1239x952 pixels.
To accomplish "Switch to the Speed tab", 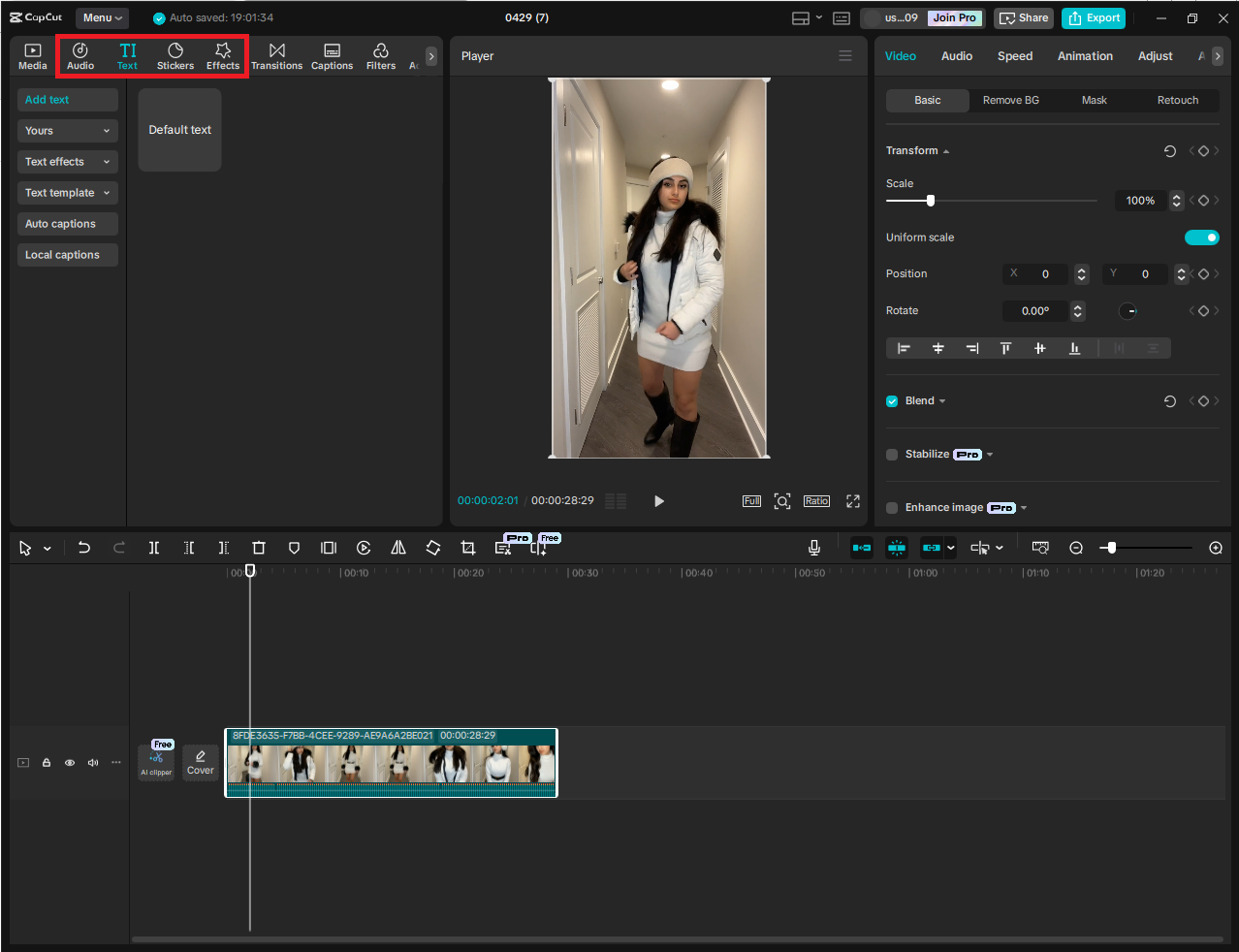I will [1015, 56].
